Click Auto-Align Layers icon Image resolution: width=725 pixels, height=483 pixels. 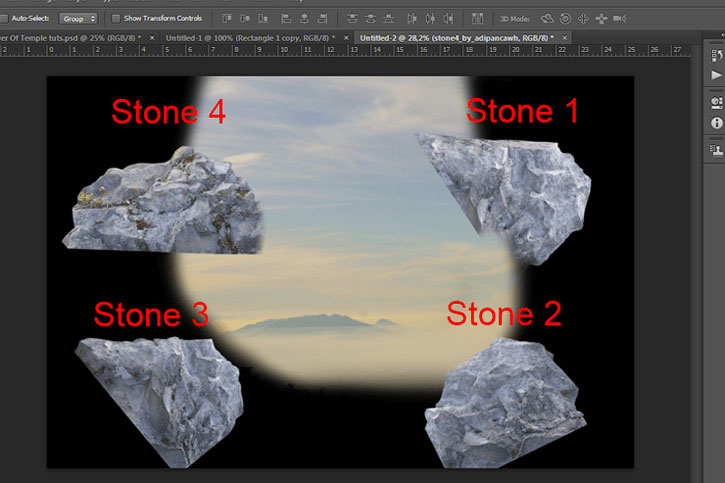coord(478,18)
